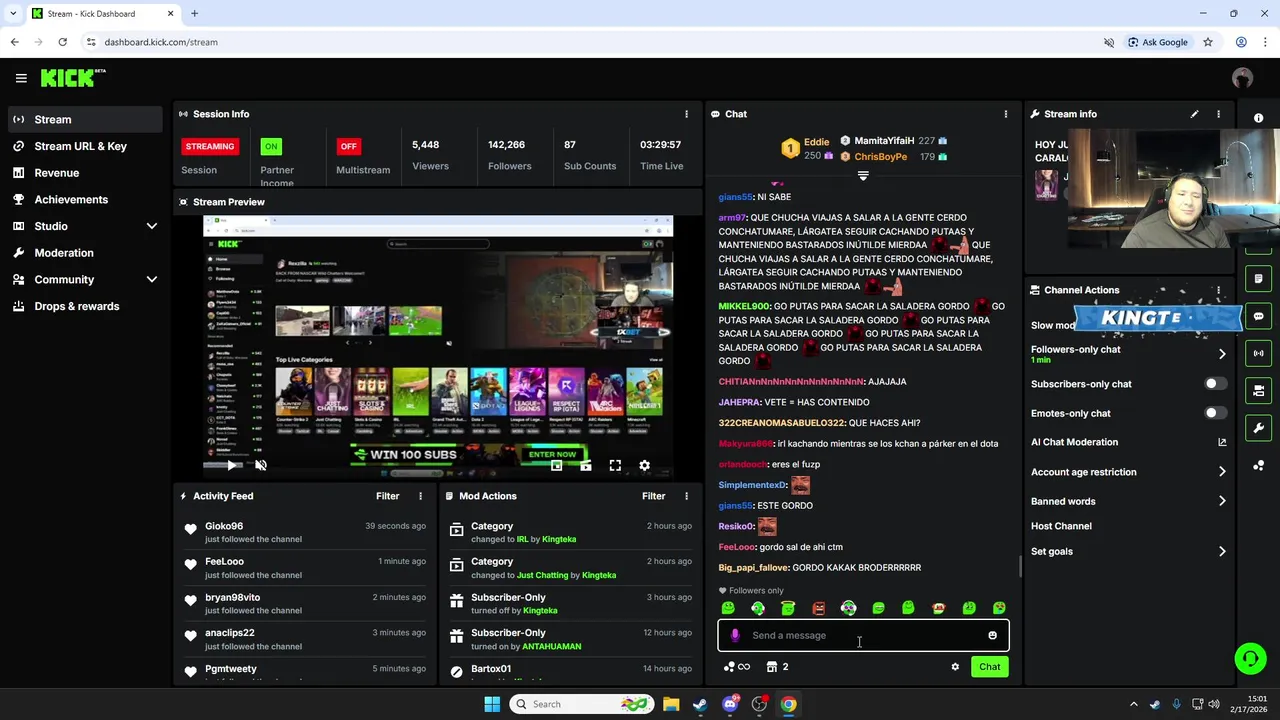This screenshot has height=720, width=1280.
Task: Click purple microphone icon in chat input
Action: click(x=735, y=635)
